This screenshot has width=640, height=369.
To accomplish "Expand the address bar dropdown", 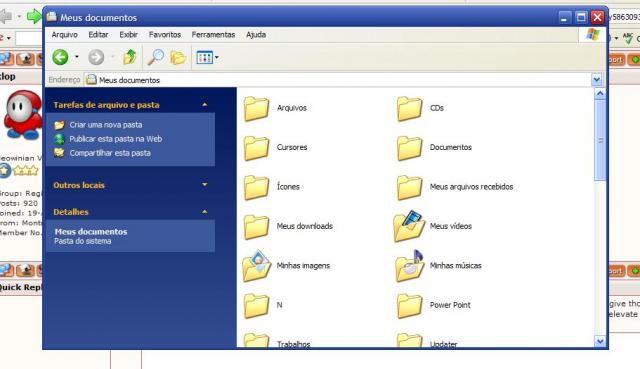I will [x=596, y=80].
